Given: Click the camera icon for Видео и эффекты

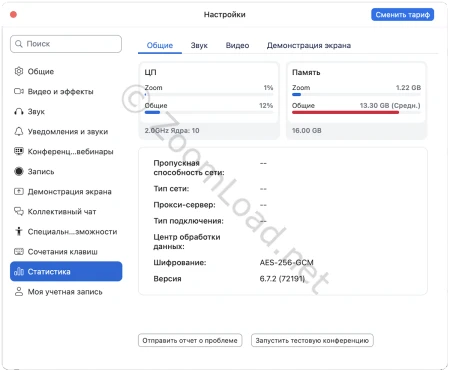Looking at the screenshot, I should click(19, 91).
